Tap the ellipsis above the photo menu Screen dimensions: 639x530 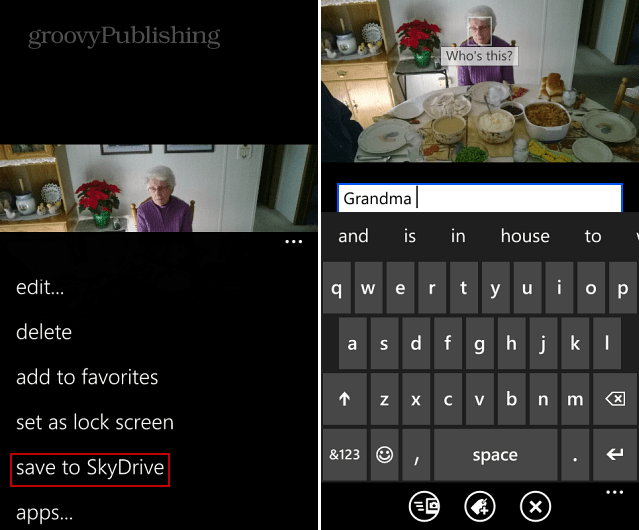click(293, 242)
